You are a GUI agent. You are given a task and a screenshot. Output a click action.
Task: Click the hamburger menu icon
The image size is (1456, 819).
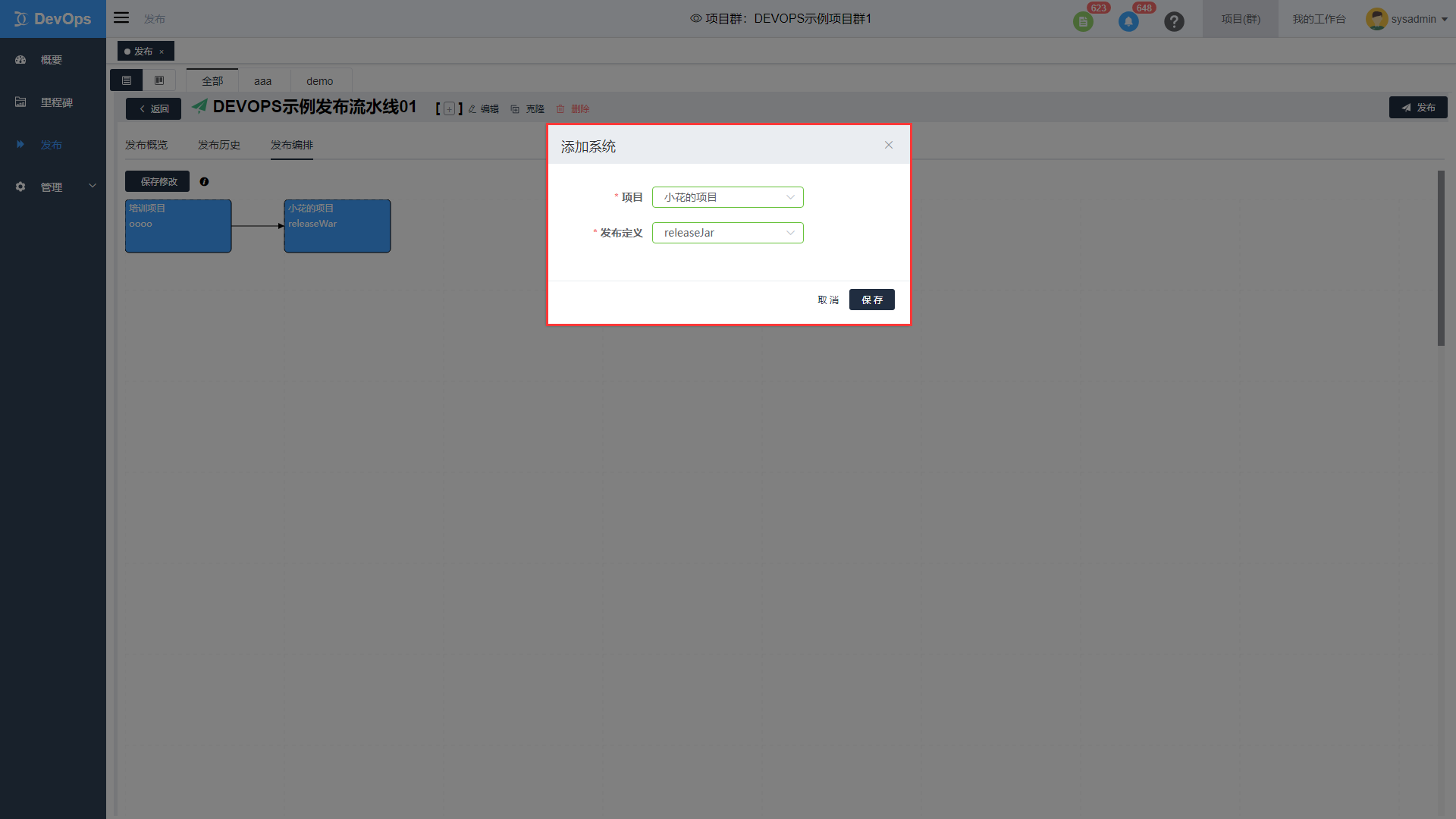pos(121,18)
